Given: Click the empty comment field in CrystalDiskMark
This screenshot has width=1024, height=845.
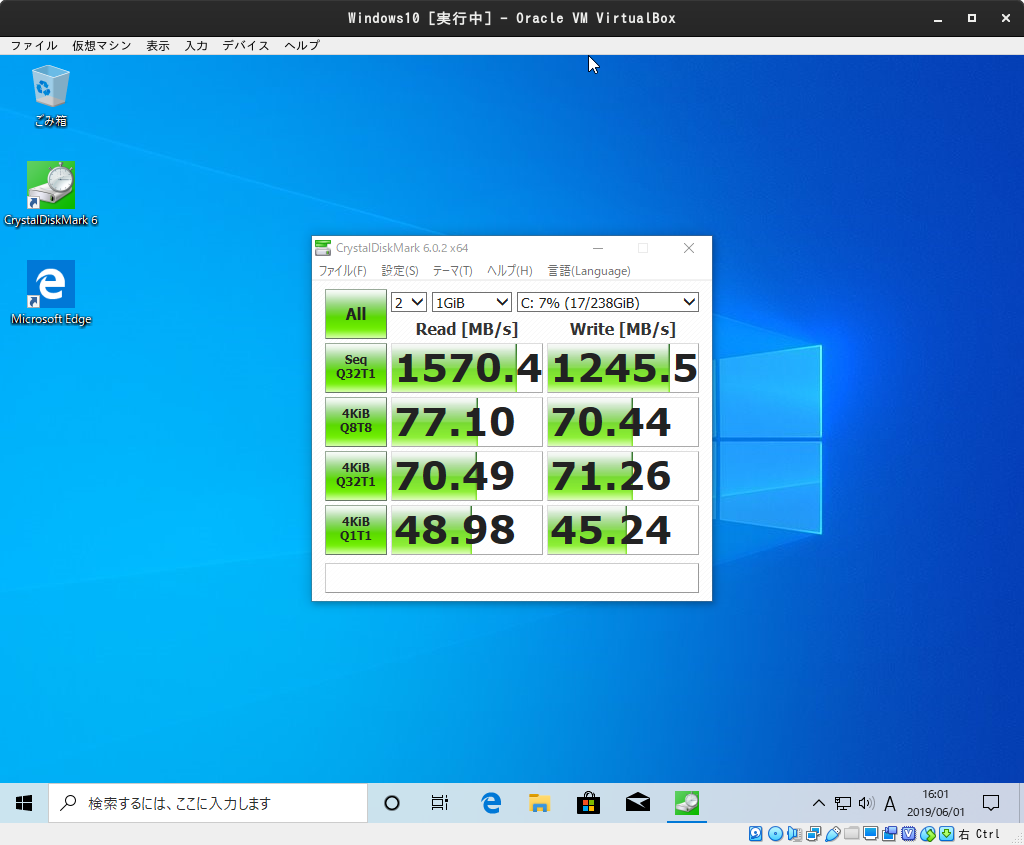Looking at the screenshot, I should coord(512,578).
